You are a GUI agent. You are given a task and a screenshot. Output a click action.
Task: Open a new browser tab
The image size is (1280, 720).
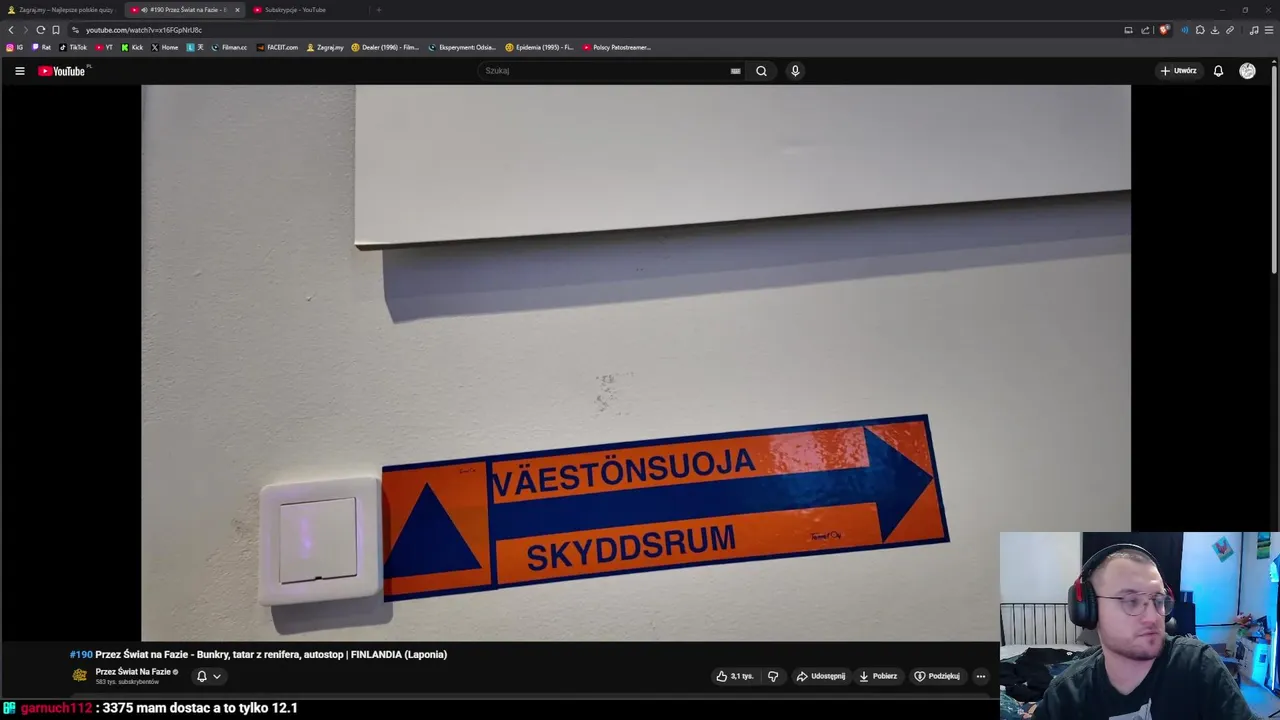coord(378,10)
